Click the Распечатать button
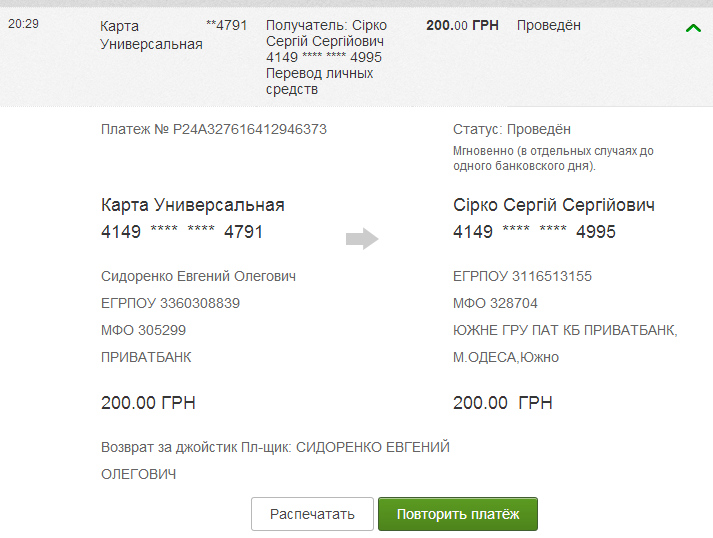 pyautogui.click(x=312, y=514)
